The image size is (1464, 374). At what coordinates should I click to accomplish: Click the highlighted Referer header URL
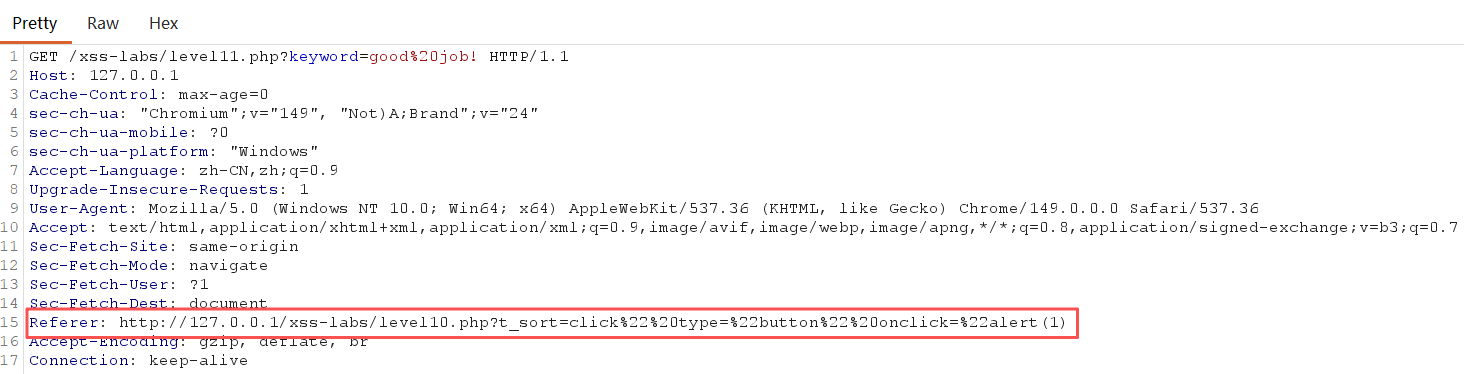coord(599,322)
